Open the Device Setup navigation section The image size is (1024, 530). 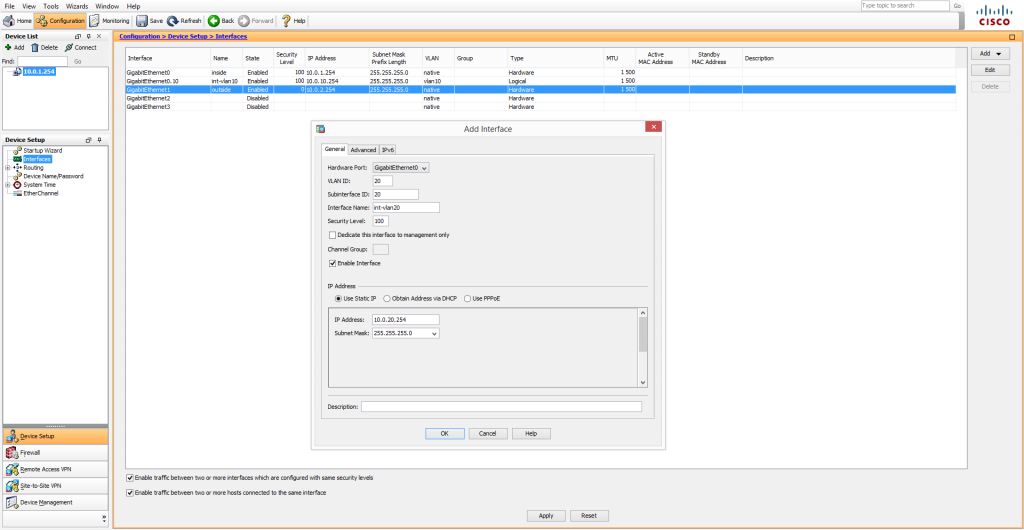(56, 436)
